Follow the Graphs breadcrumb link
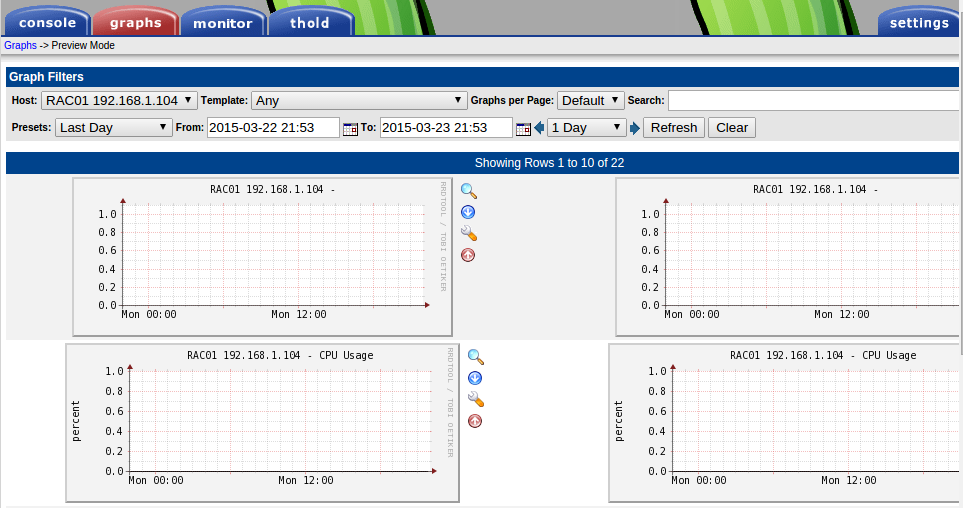Image resolution: width=963 pixels, height=508 pixels. click(x=20, y=45)
